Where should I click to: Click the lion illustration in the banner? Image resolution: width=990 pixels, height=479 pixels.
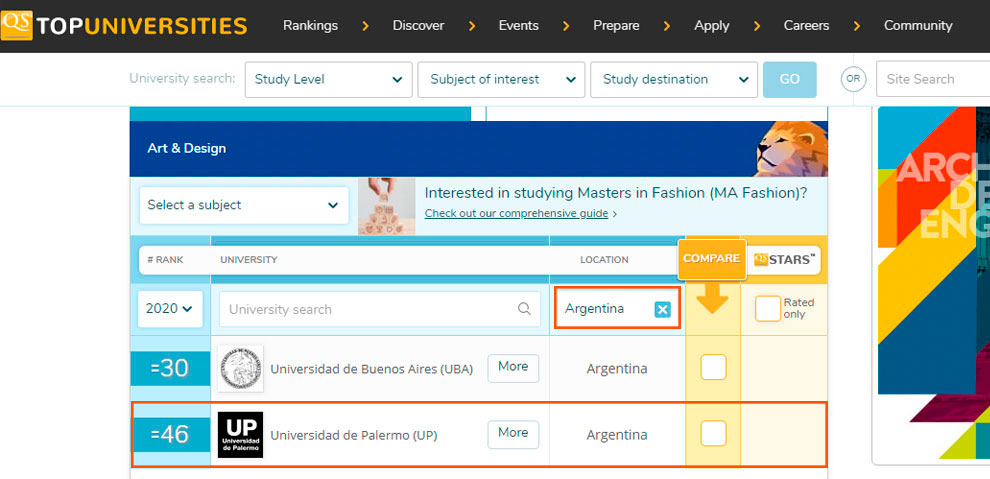pyautogui.click(x=792, y=149)
